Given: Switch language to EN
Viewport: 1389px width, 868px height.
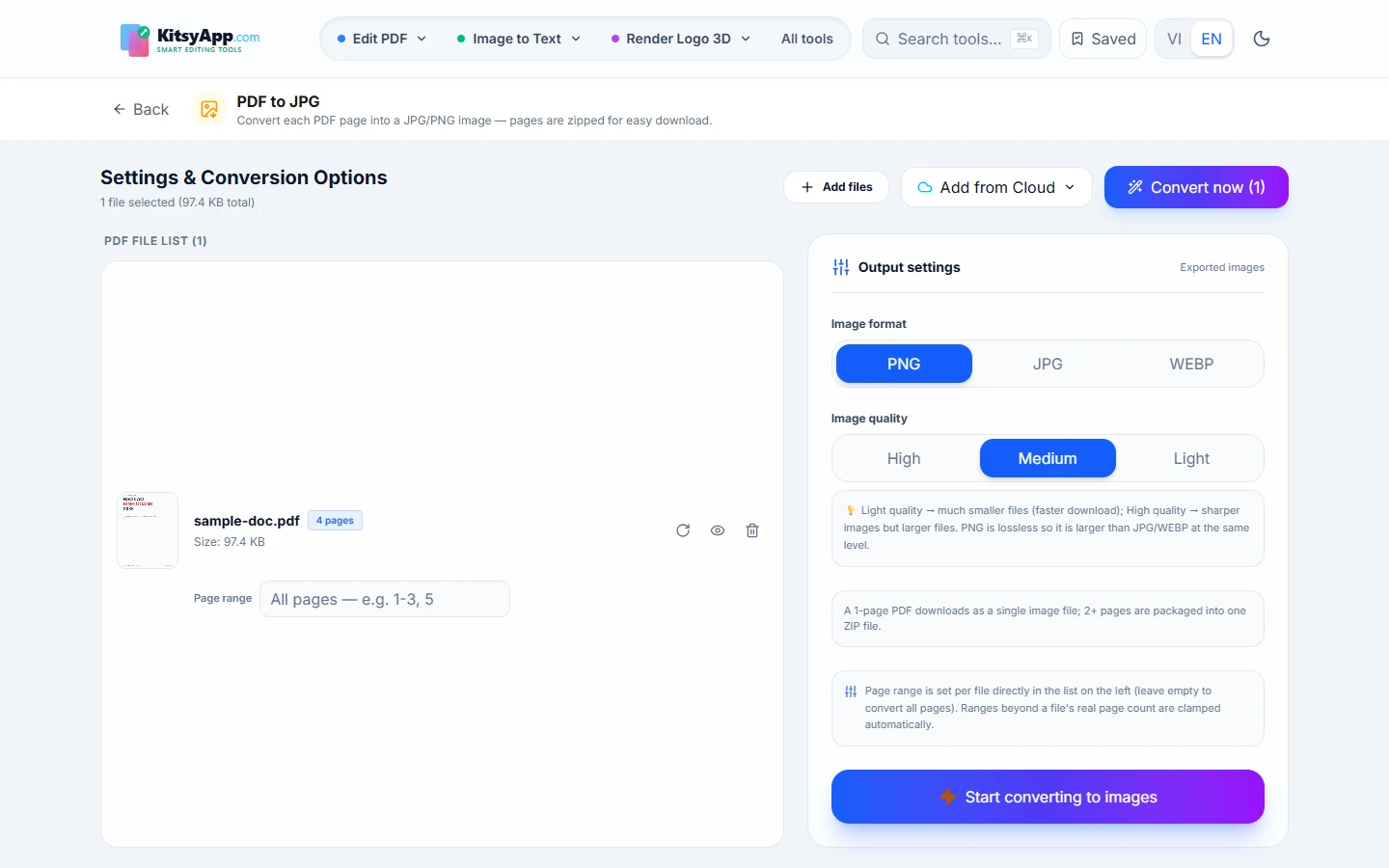Looking at the screenshot, I should pos(1212,39).
